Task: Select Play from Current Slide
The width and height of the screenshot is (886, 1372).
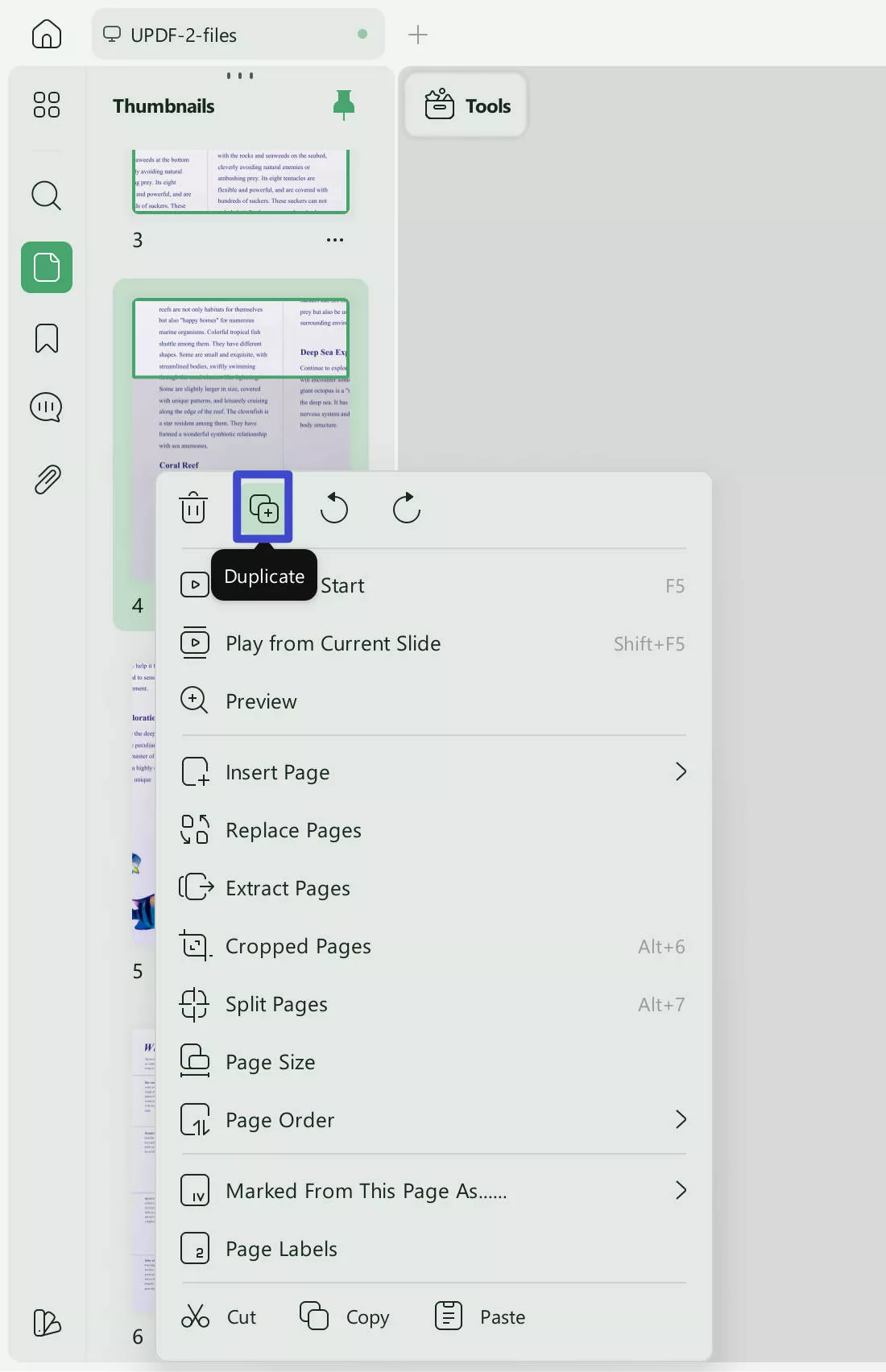Action: pos(333,643)
